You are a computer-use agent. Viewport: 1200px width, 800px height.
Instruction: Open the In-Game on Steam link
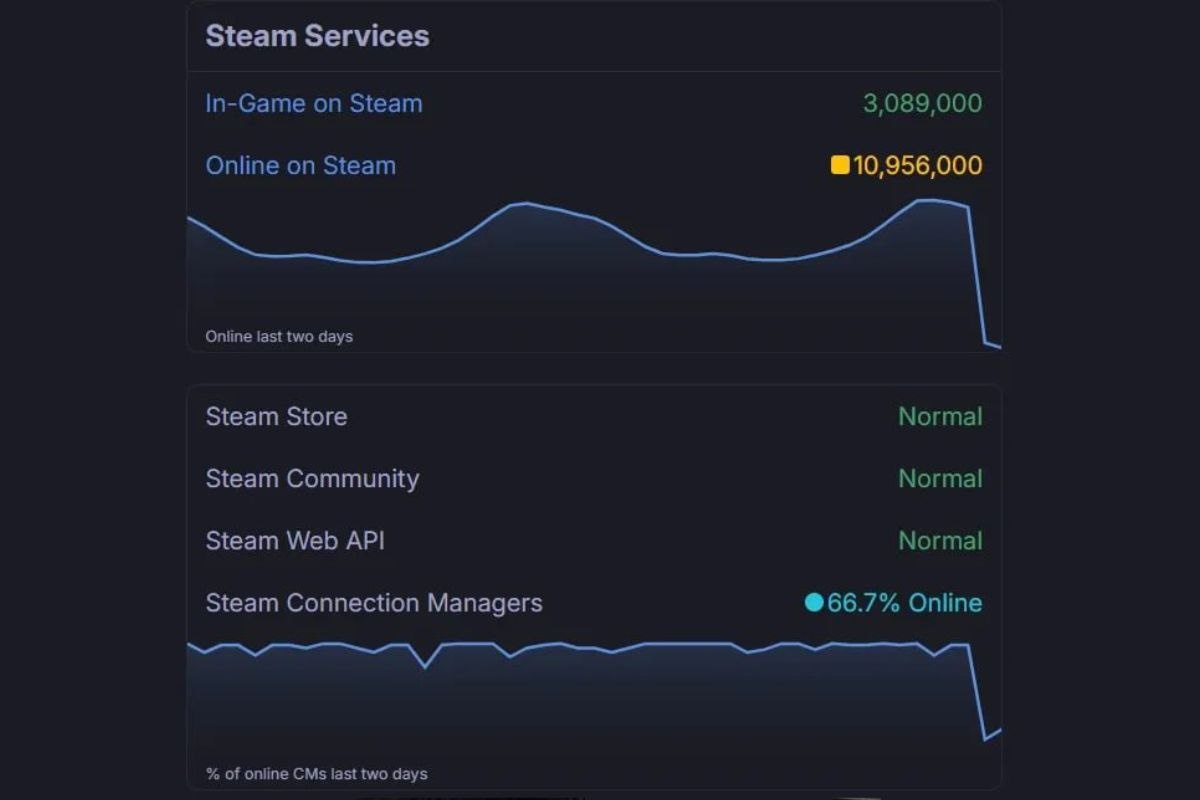[x=314, y=103]
